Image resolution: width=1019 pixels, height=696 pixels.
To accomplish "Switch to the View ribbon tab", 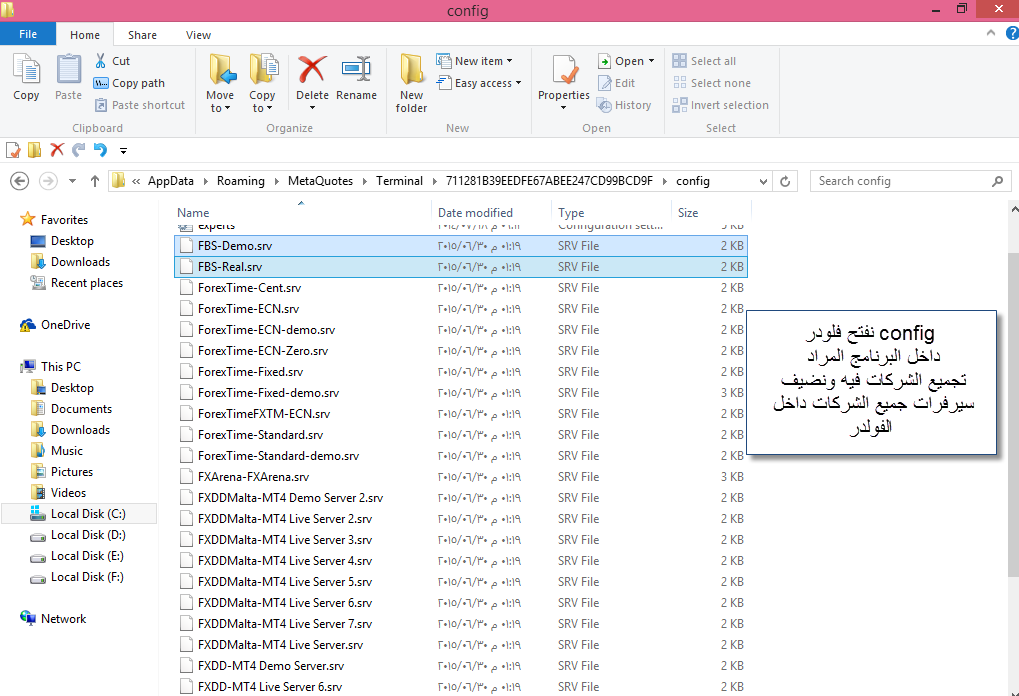I will pyautogui.click(x=198, y=35).
